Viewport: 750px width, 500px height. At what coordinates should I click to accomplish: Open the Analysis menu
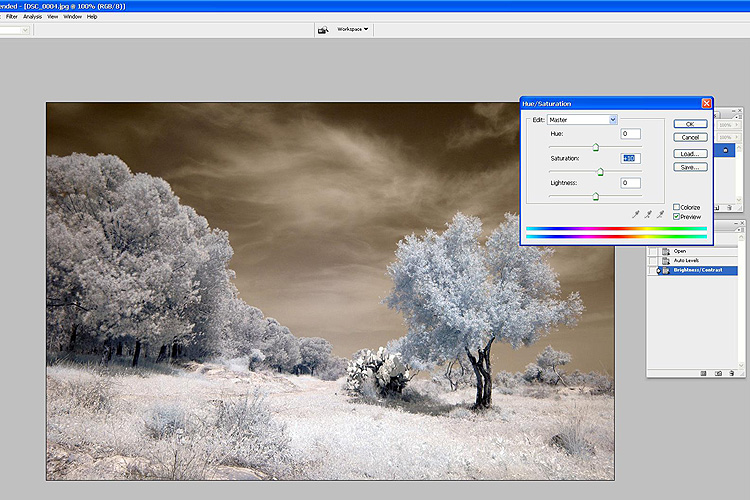point(33,17)
